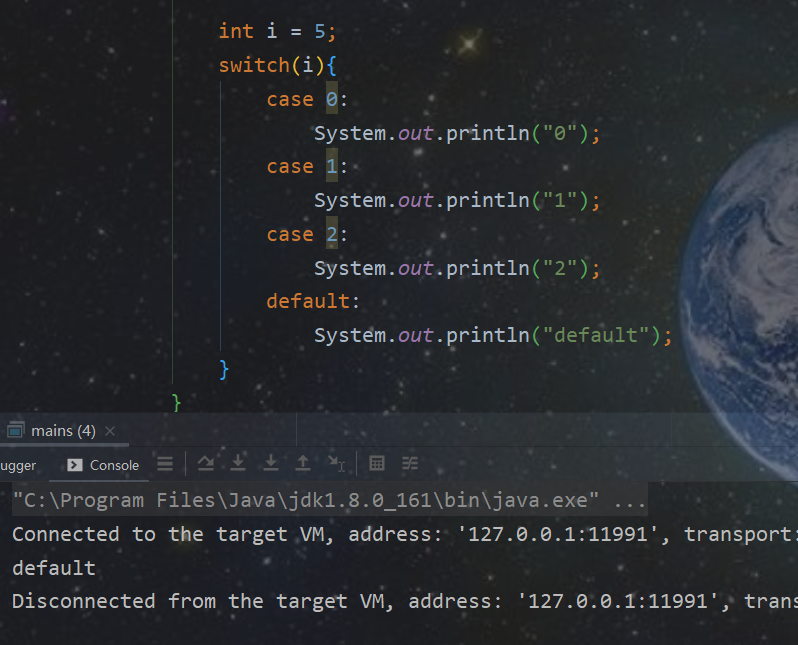This screenshot has width=798, height=645.
Task: Click the Step Over debug icon
Action: point(206,463)
